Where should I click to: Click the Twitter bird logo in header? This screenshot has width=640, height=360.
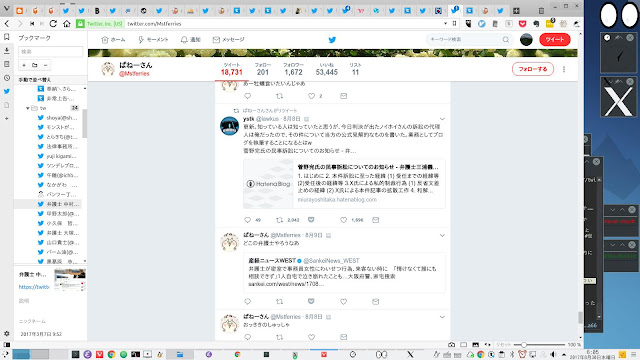332,40
